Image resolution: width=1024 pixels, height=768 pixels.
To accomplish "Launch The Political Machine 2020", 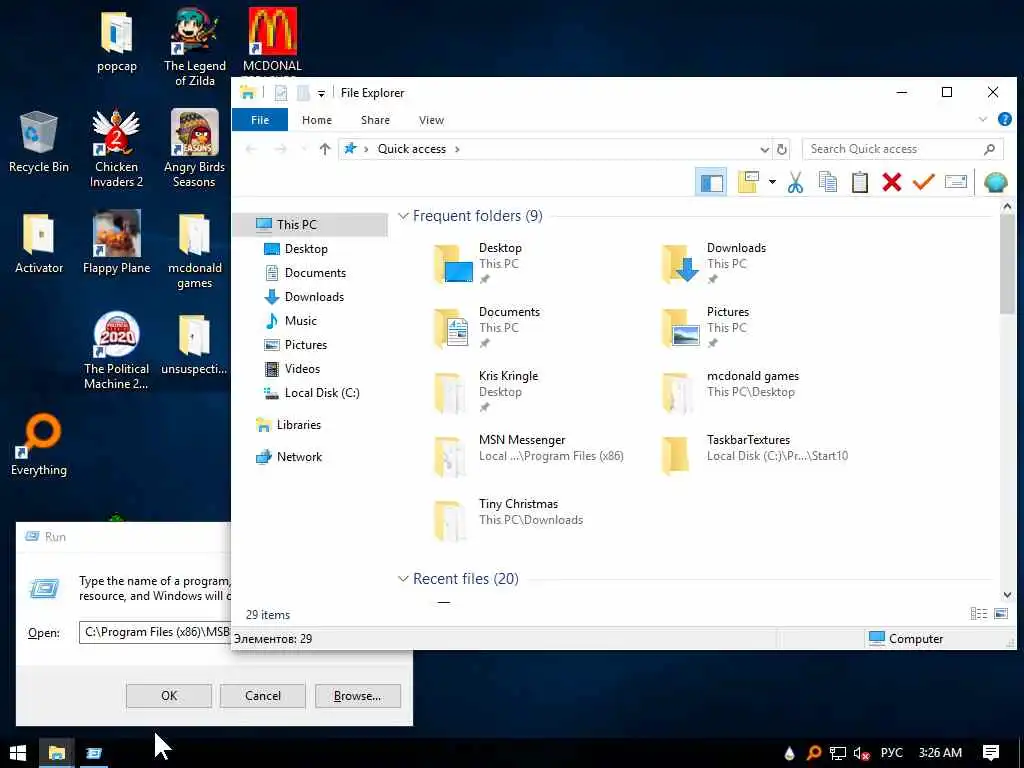I will pos(116,351).
